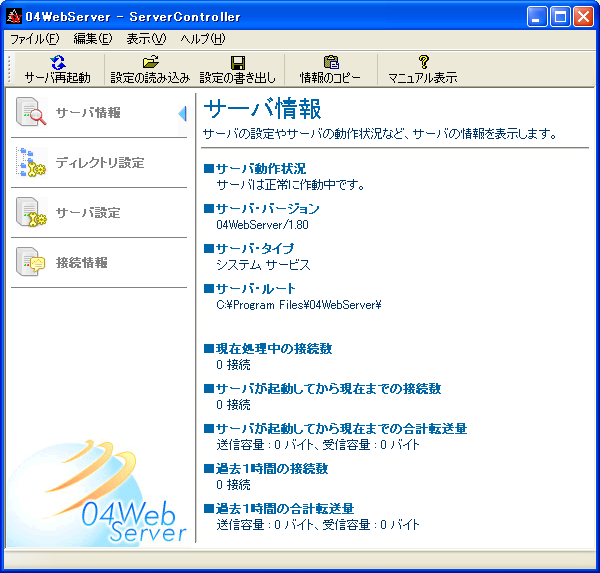Viewport: 600px width, 573px height.
Task: Minimize the ServerController window
Action: [x=536, y=16]
